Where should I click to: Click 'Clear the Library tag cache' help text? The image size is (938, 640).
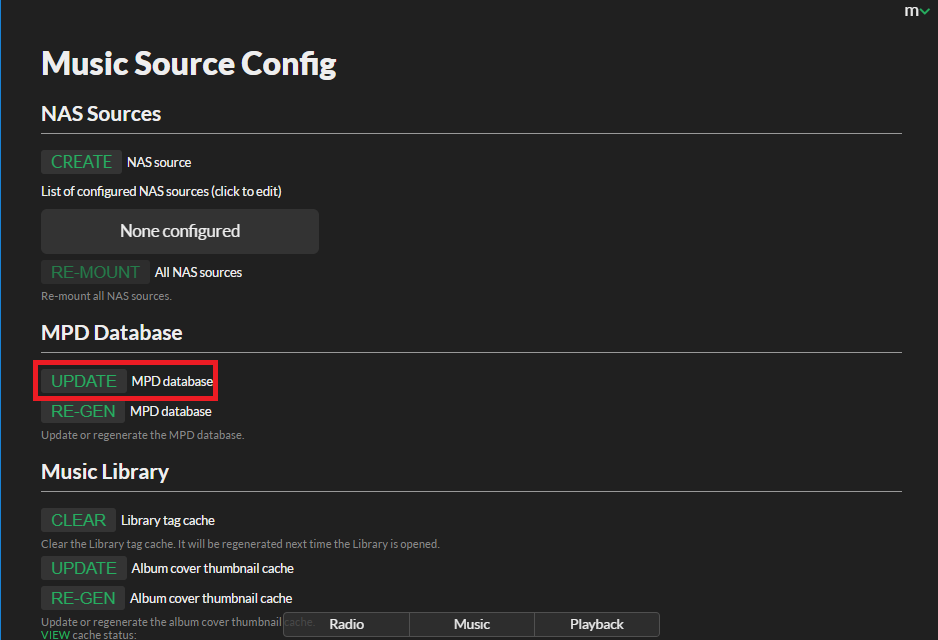point(240,544)
